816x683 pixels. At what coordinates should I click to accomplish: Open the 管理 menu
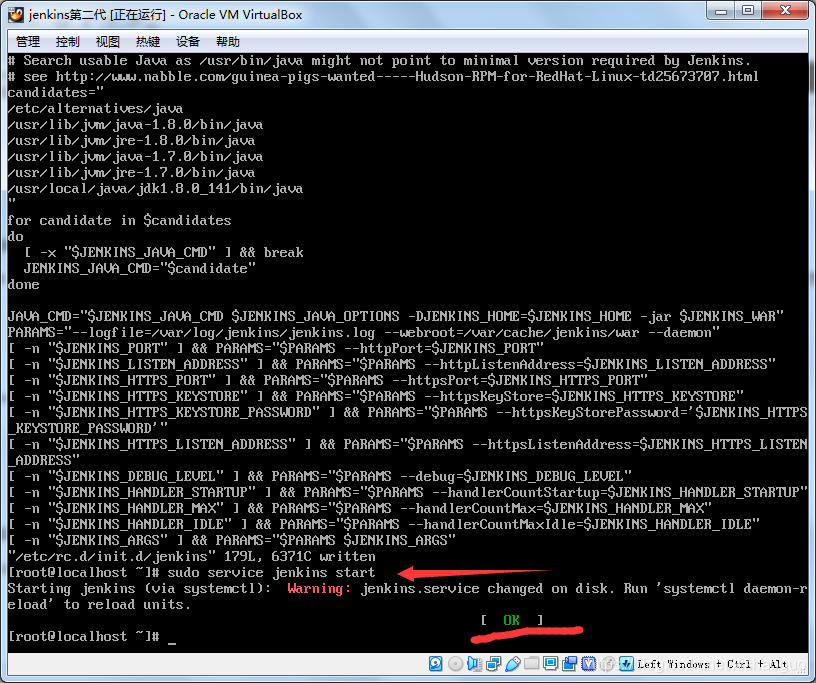[28, 42]
